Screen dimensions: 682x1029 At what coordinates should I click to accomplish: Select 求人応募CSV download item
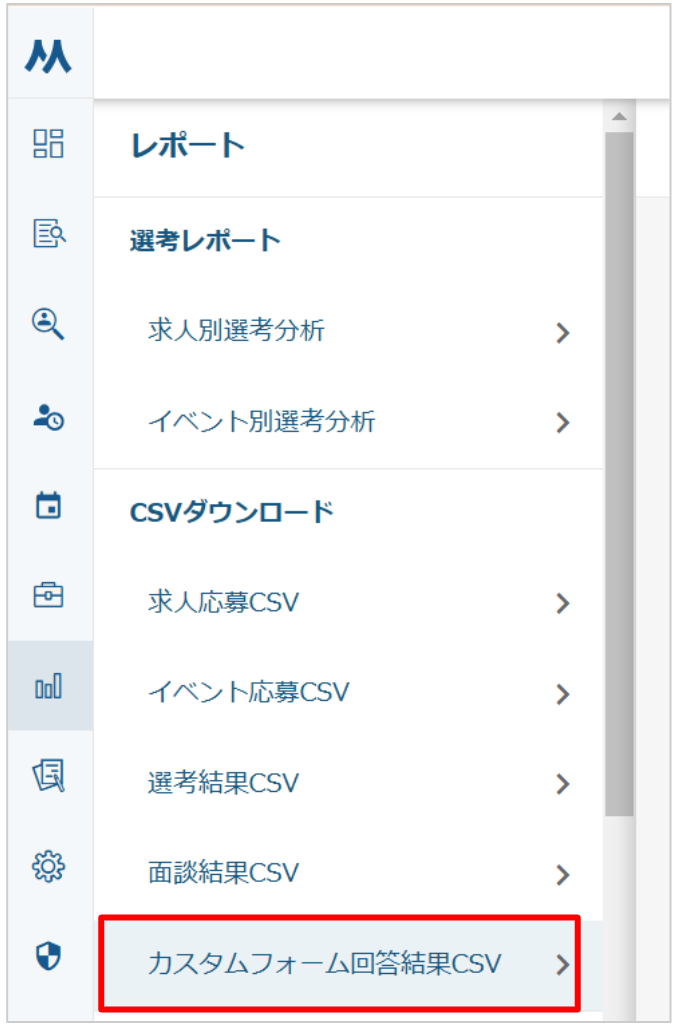pyautogui.click(x=223, y=602)
